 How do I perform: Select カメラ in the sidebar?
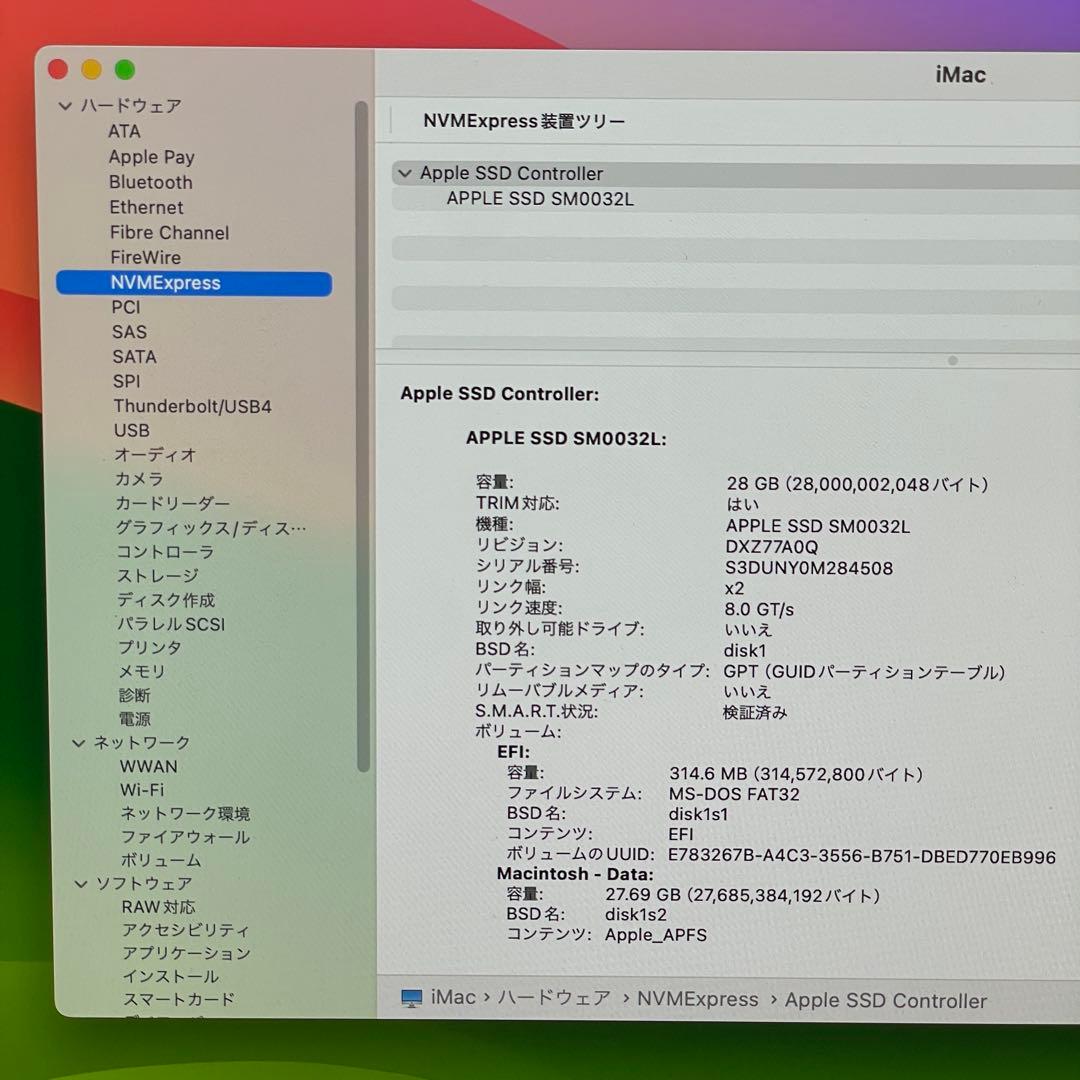coord(141,479)
